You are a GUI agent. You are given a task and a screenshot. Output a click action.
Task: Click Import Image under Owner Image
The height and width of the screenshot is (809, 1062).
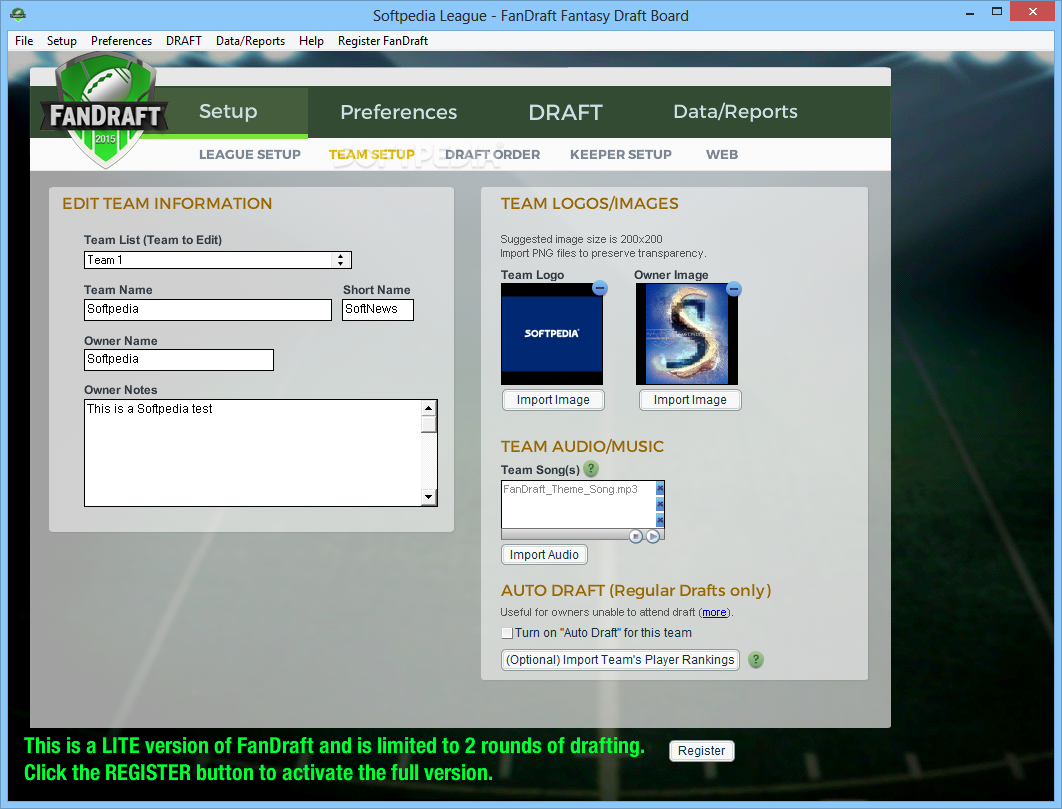pyautogui.click(x=689, y=400)
